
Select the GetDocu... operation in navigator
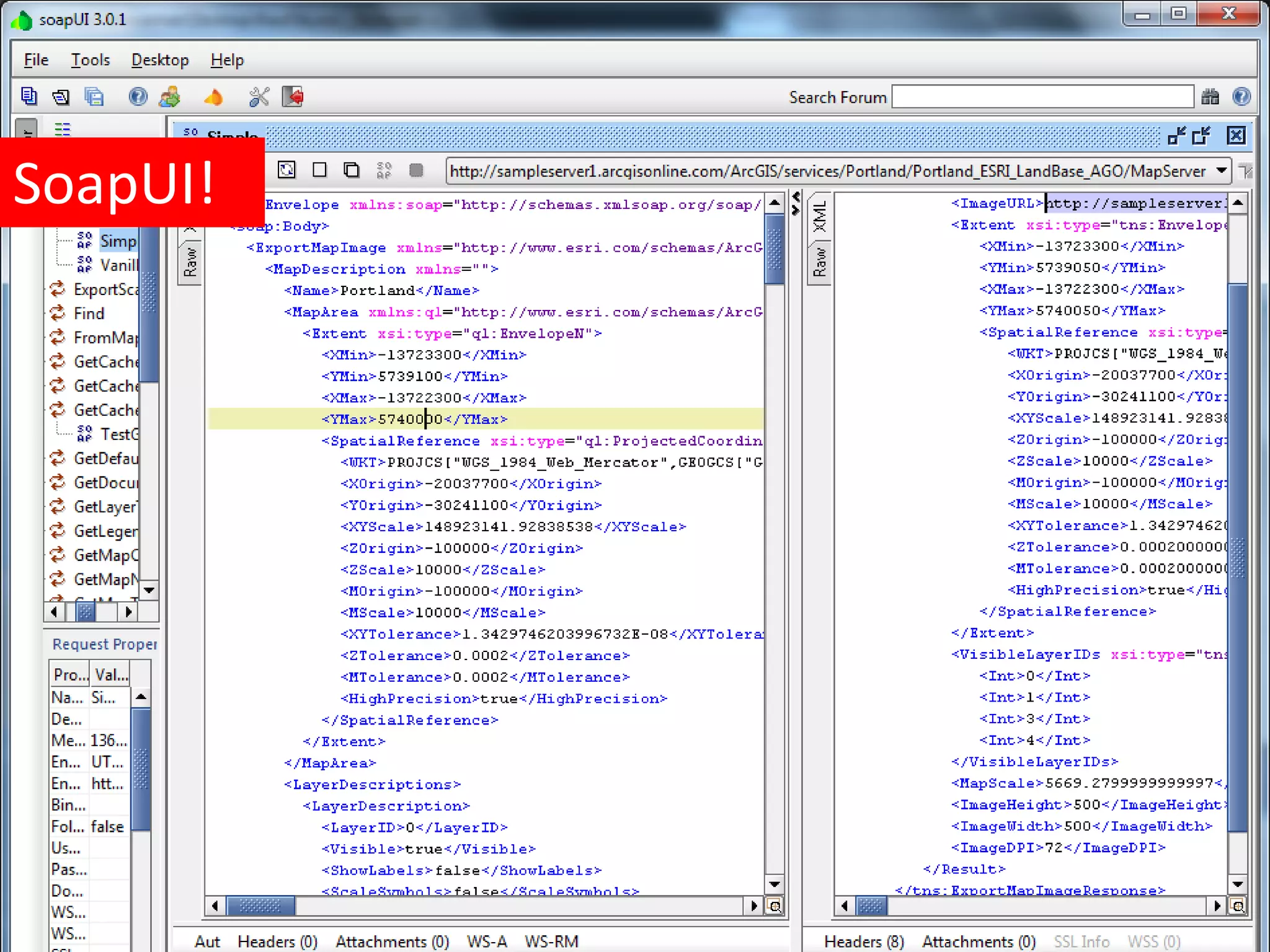click(94, 483)
